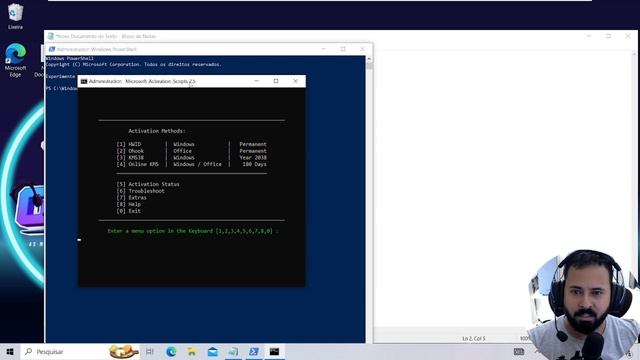Screen dimensions: 640x360
Task: Switch to Notepad taskbar icon
Action: click(x=233, y=351)
